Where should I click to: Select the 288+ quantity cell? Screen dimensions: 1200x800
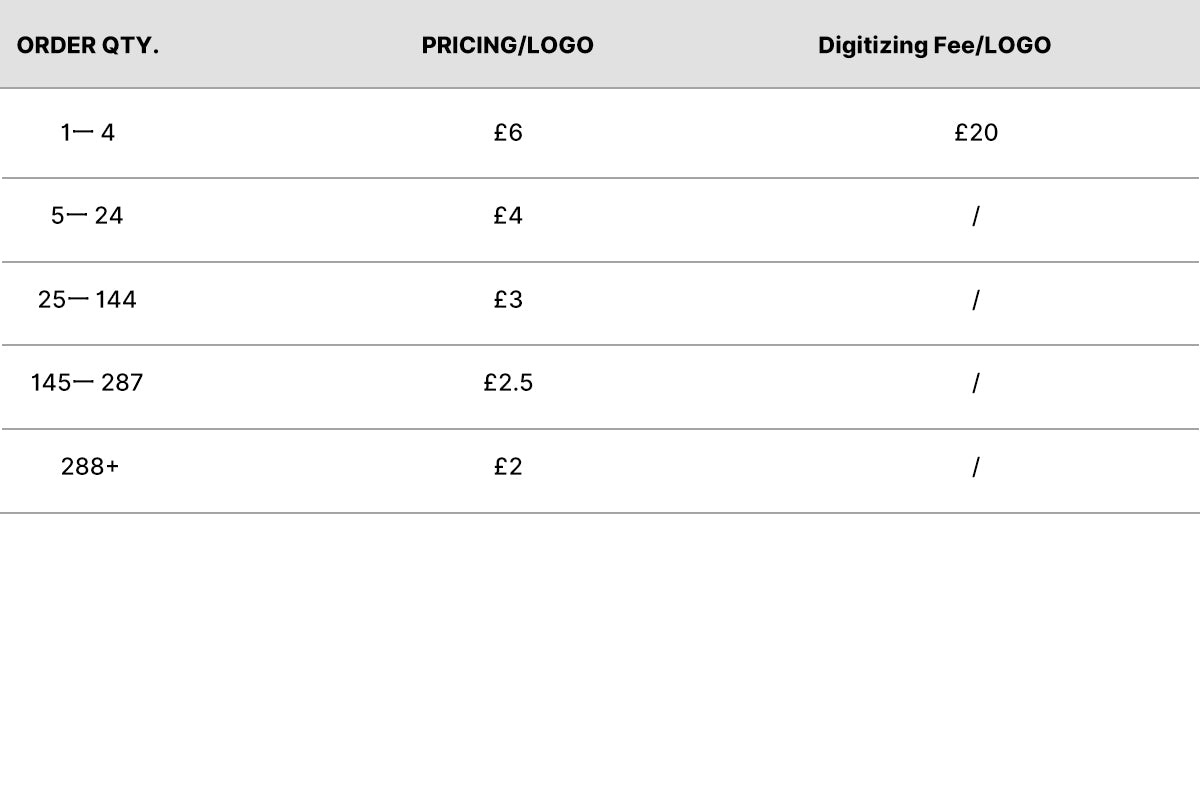point(90,467)
